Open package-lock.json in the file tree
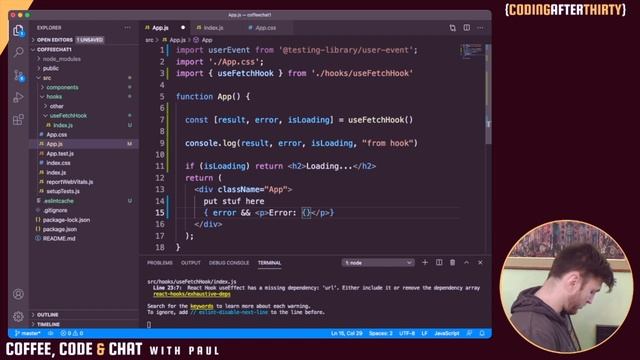The image size is (640, 360). (66, 220)
